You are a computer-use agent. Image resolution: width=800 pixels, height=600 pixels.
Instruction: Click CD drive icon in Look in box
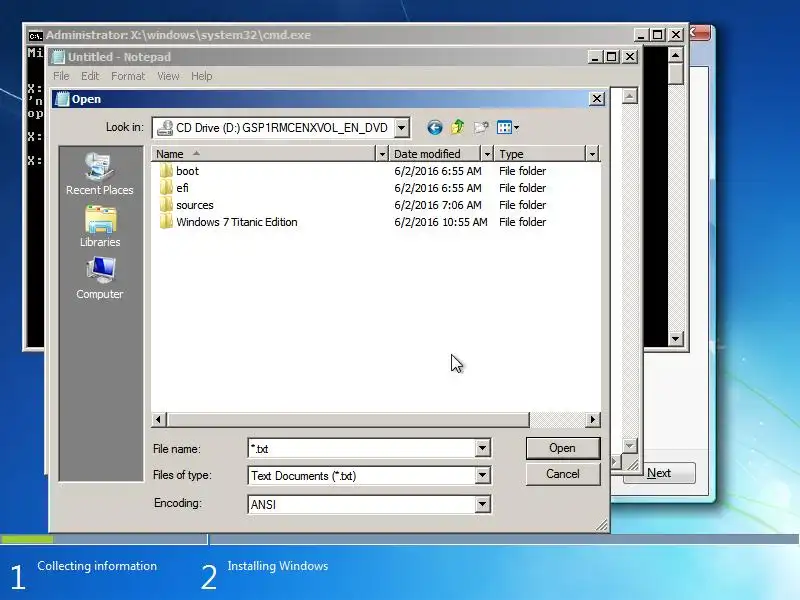(x=165, y=128)
